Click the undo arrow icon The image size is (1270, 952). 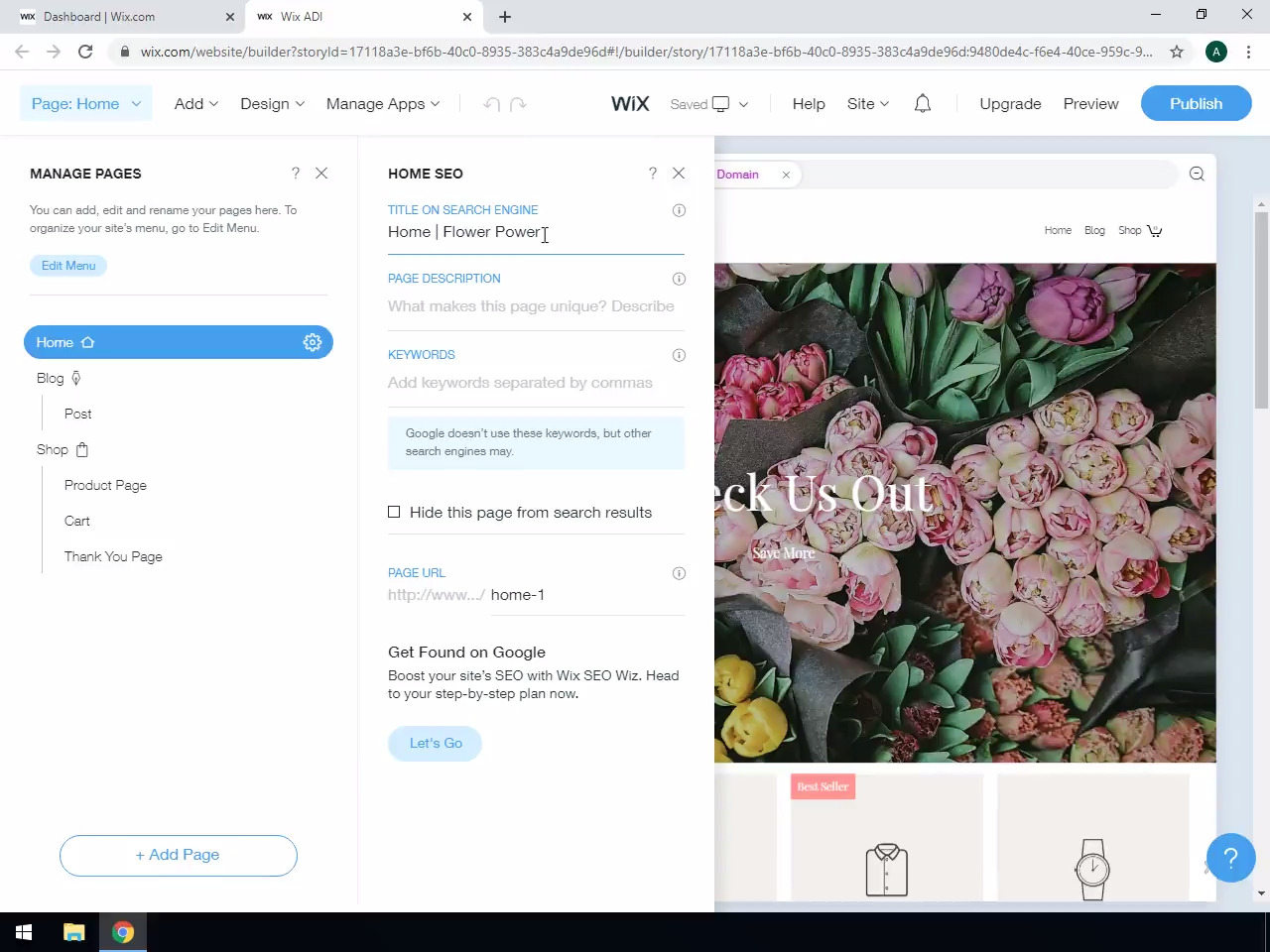pyautogui.click(x=491, y=104)
